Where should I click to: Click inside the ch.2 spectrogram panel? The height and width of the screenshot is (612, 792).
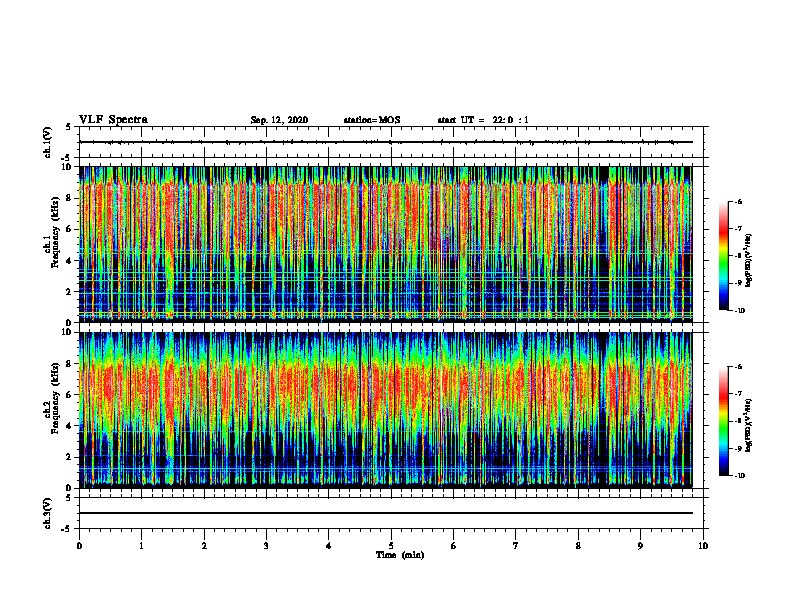coord(386,410)
